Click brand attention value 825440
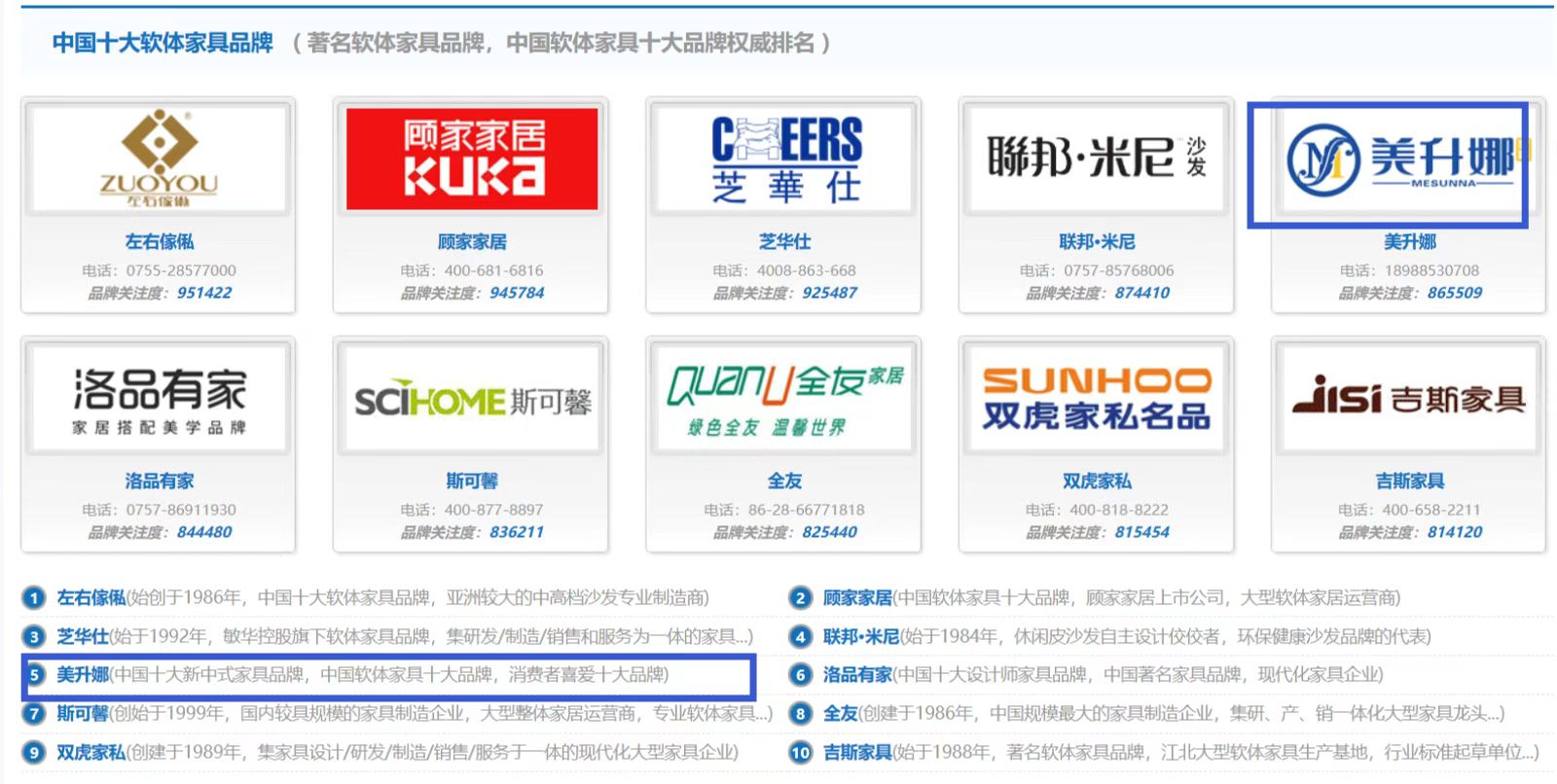Screen dimensions: 1557x784 coord(830,532)
